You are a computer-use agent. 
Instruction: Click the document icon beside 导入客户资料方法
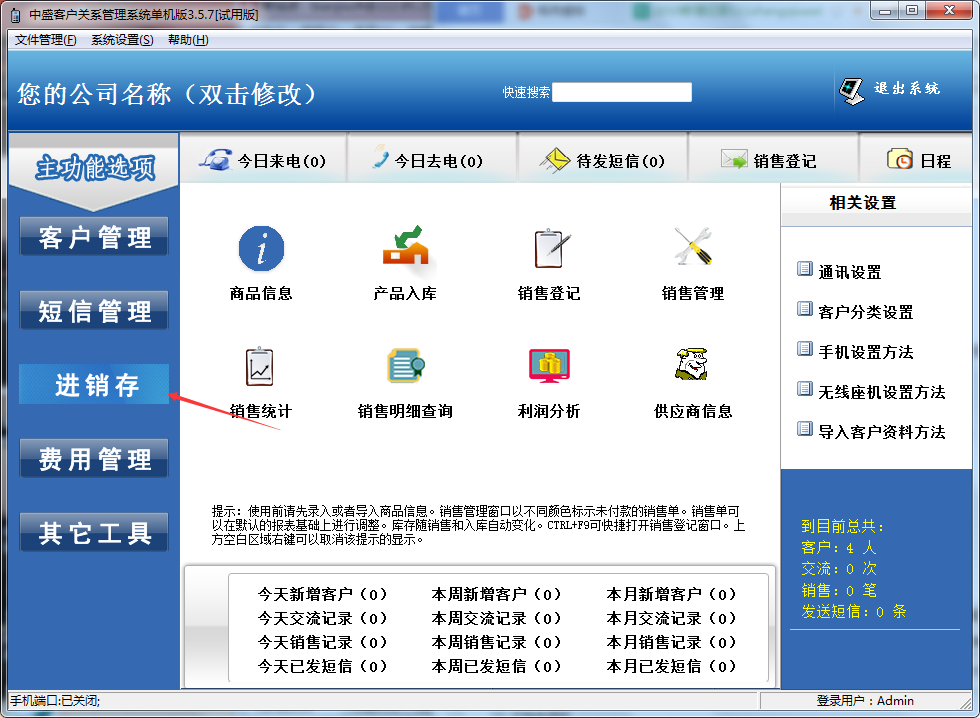(804, 429)
